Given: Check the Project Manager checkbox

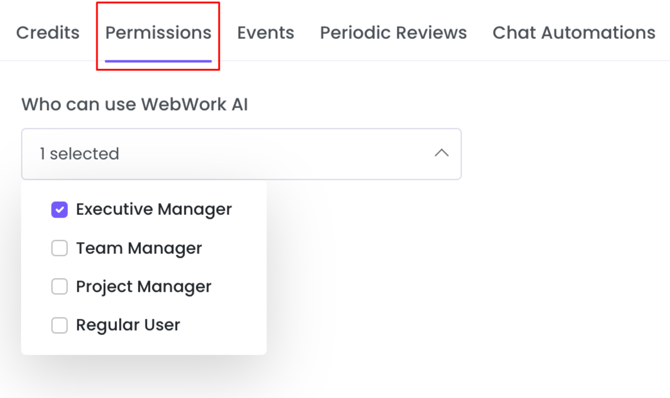Looking at the screenshot, I should [59, 286].
